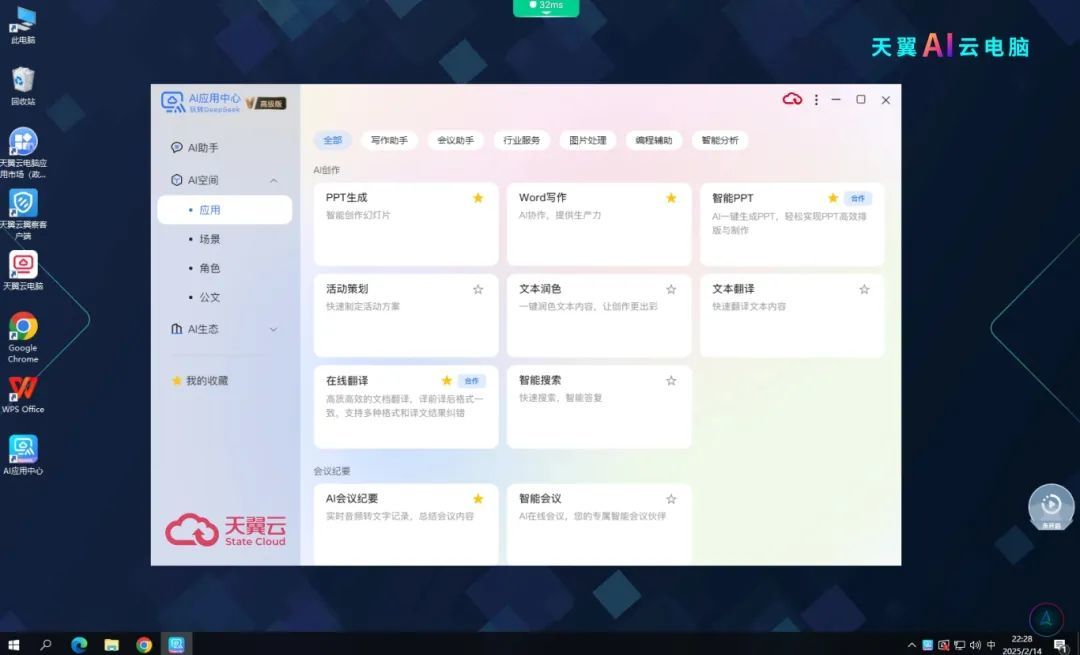Open the three-dot more options menu
Screen dimensions: 1080x655
tap(816, 100)
